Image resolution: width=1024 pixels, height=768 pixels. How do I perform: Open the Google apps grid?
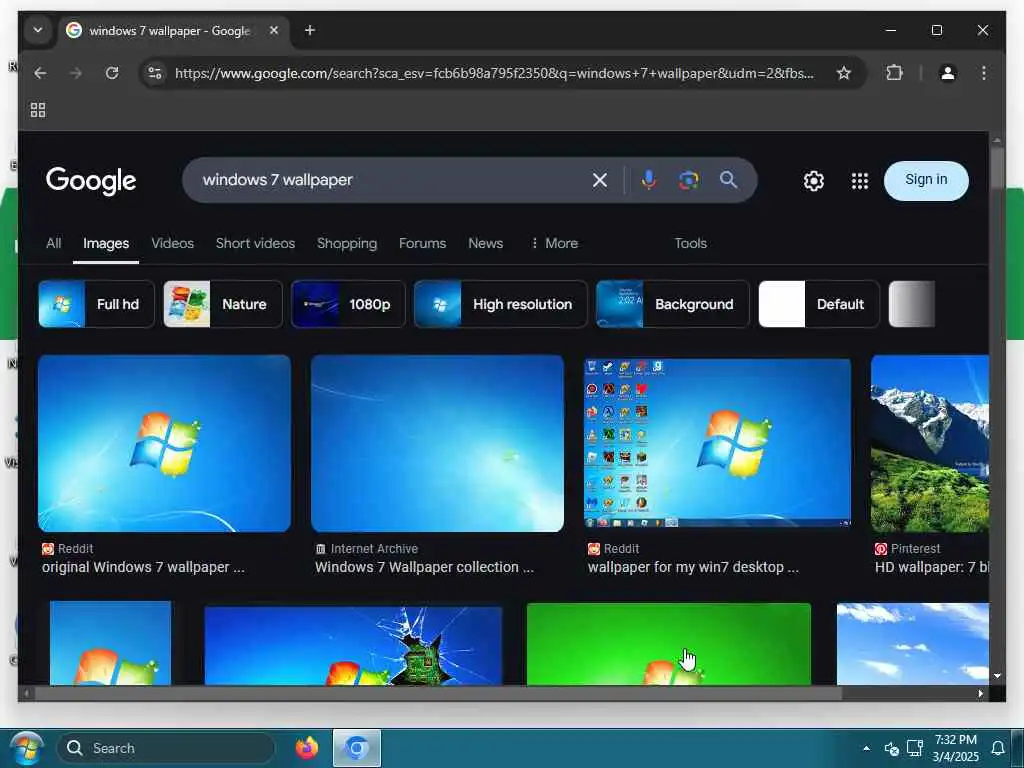859,181
